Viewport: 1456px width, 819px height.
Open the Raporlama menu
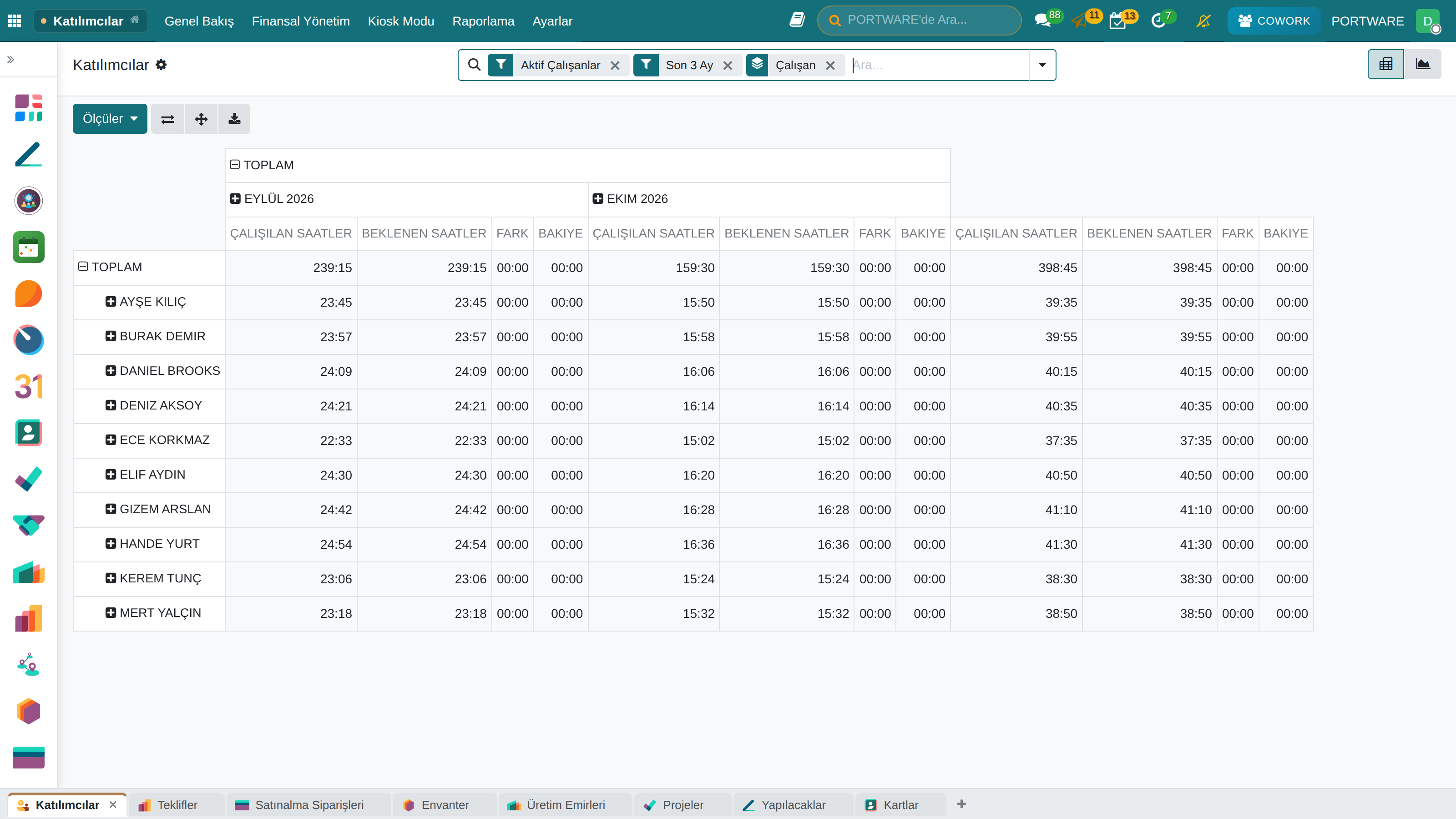click(483, 21)
